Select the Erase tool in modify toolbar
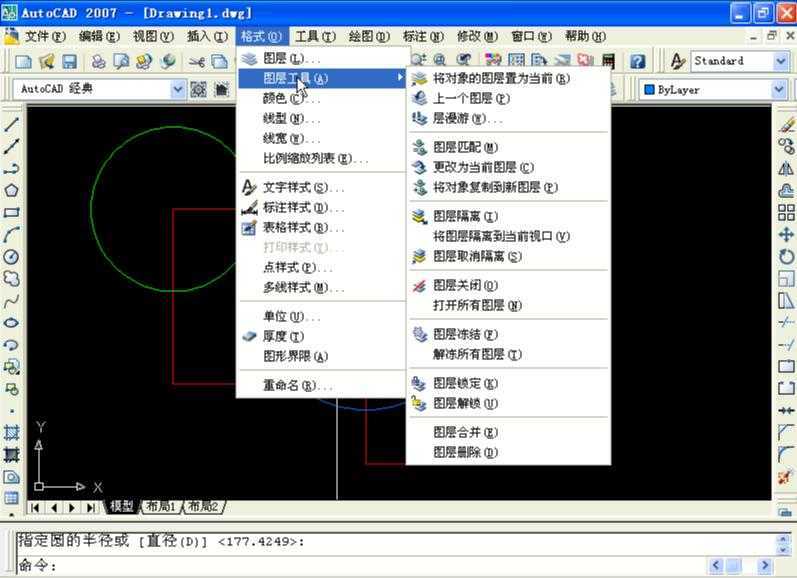This screenshot has height=578, width=797. coord(786,124)
